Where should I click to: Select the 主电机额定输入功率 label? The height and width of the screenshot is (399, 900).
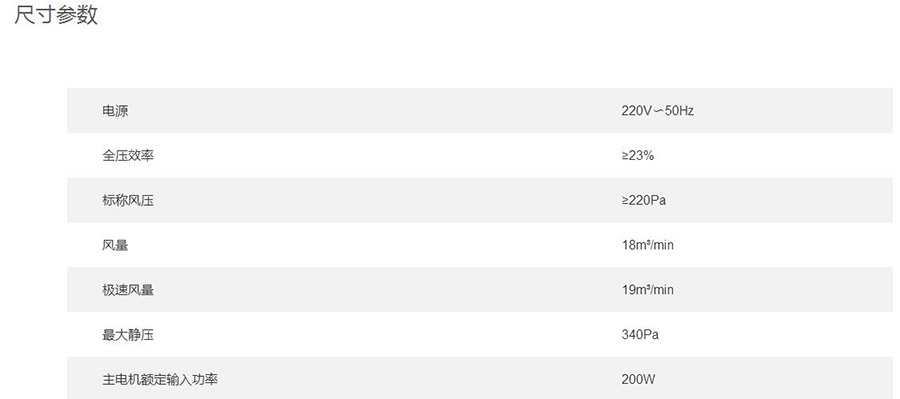tap(160, 379)
